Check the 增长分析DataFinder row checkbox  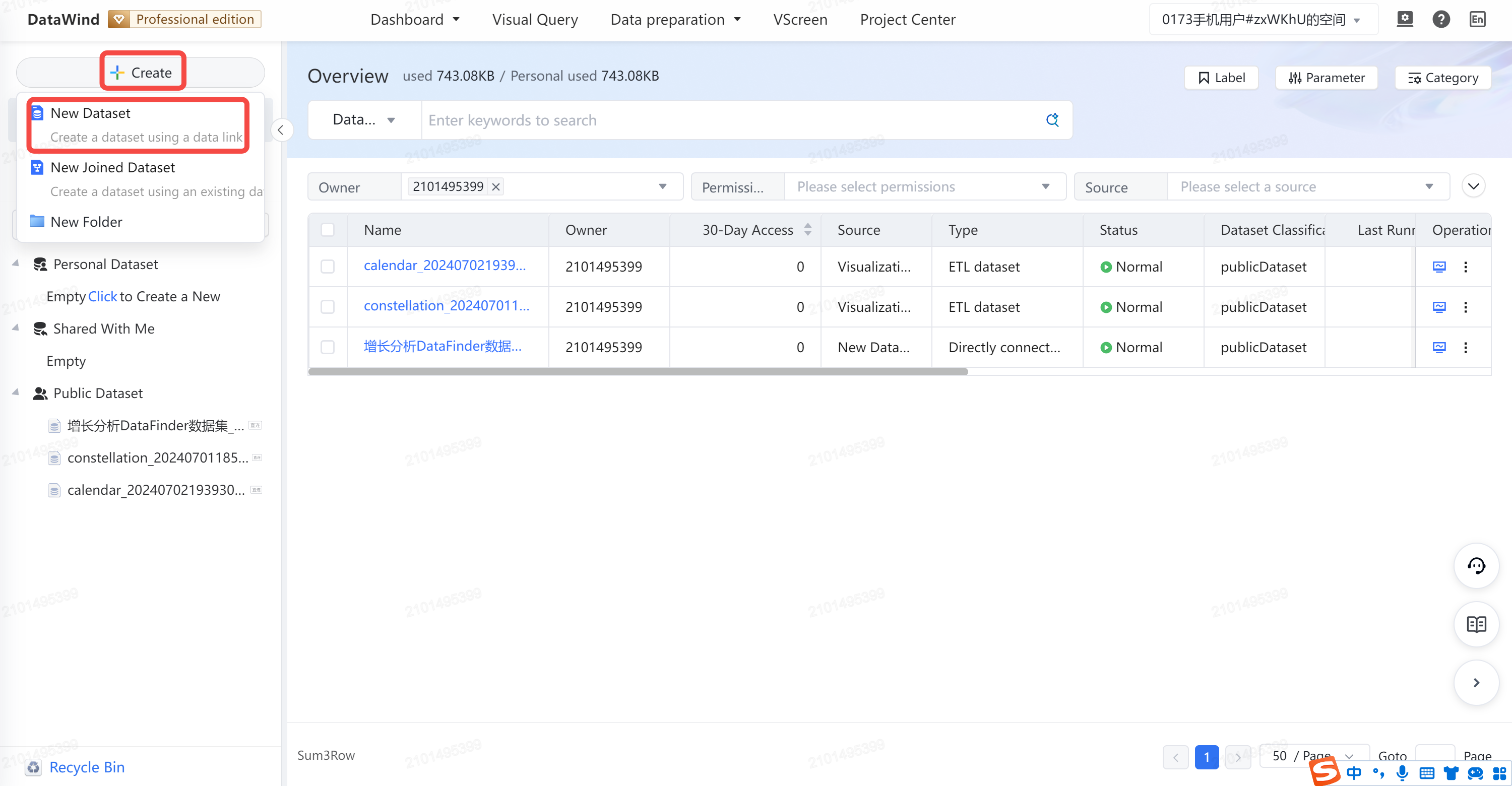pyautogui.click(x=328, y=347)
